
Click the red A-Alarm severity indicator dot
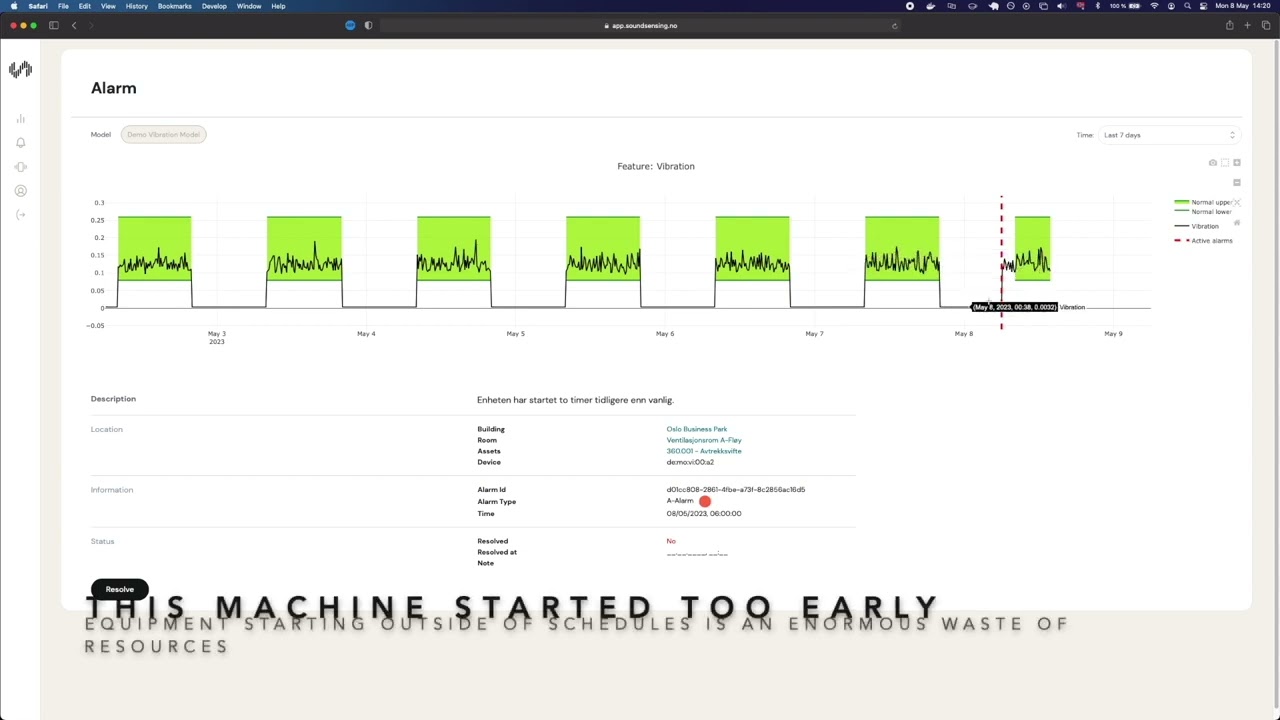(x=705, y=501)
